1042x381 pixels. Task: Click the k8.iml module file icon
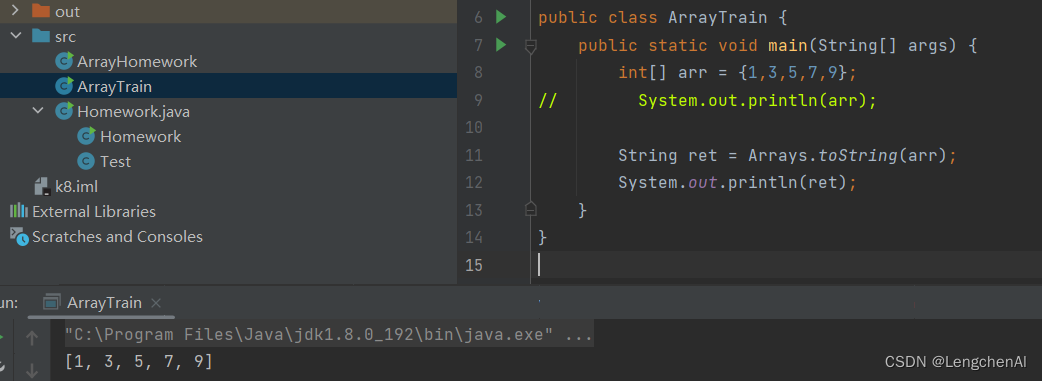pyautogui.click(x=42, y=187)
